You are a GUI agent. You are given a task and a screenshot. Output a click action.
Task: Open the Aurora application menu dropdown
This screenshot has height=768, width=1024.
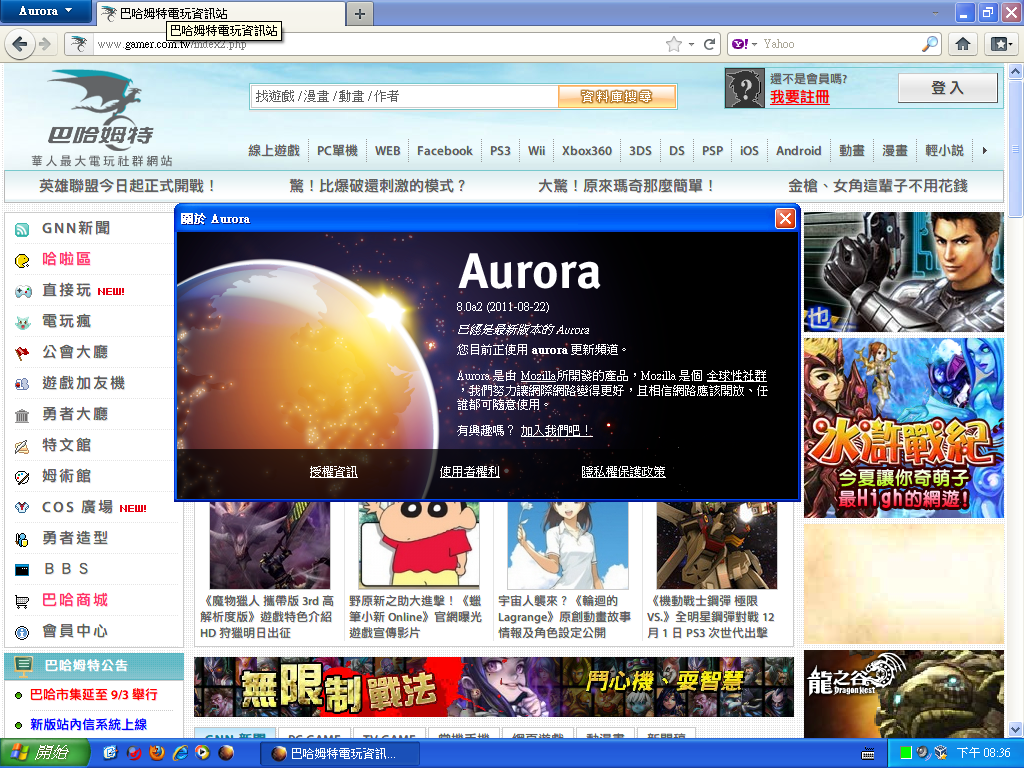(x=46, y=11)
